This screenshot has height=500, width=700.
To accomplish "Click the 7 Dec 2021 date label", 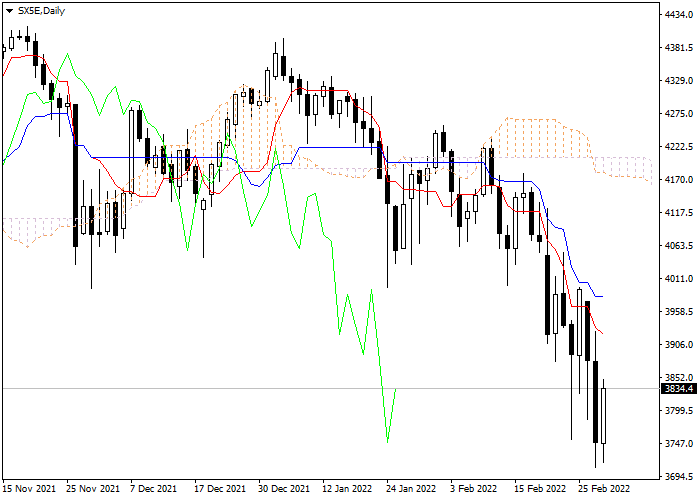I will pos(153,489).
